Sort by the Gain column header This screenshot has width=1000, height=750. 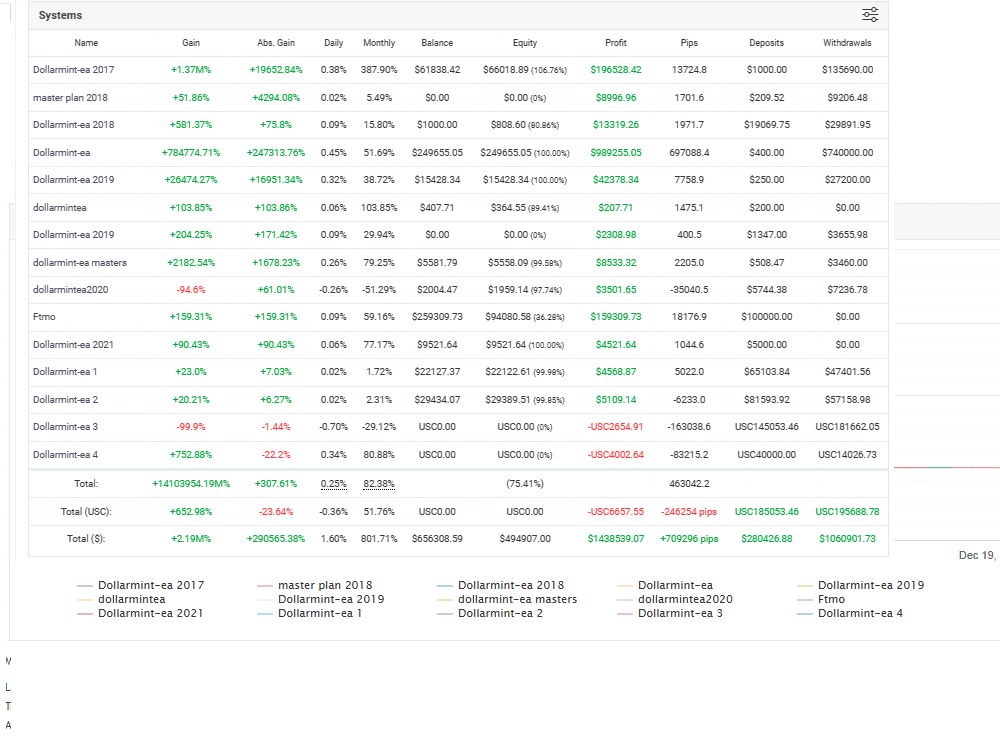[x=191, y=43]
